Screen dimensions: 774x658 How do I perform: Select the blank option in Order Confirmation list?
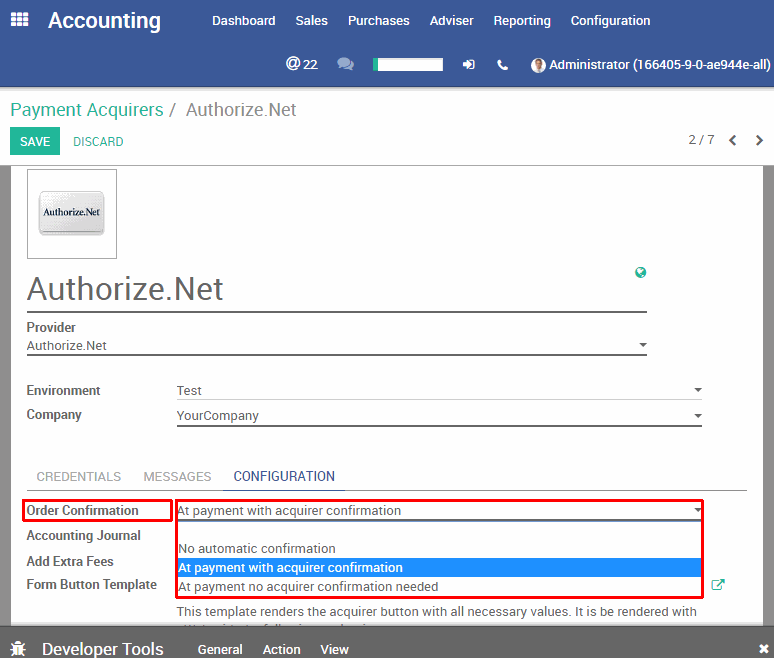(439, 530)
